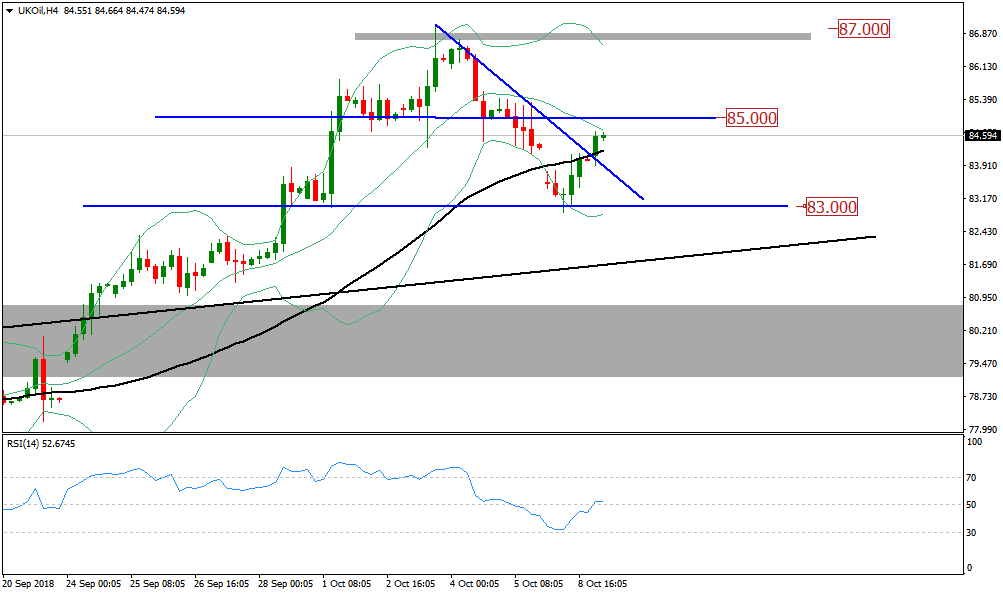Click the dropdown triangle beside UKOil,H4
The width and height of the screenshot is (1003, 595).
point(9,11)
